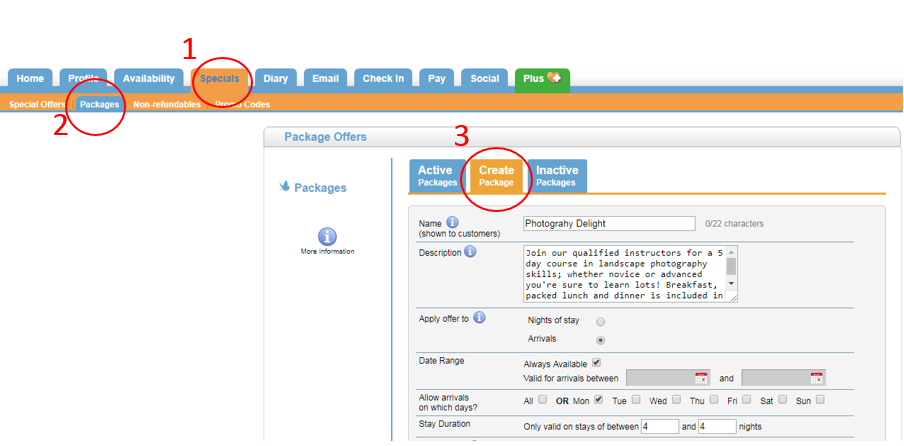Go to Non-refundables submenu link
The image size is (904, 446).
166,104
